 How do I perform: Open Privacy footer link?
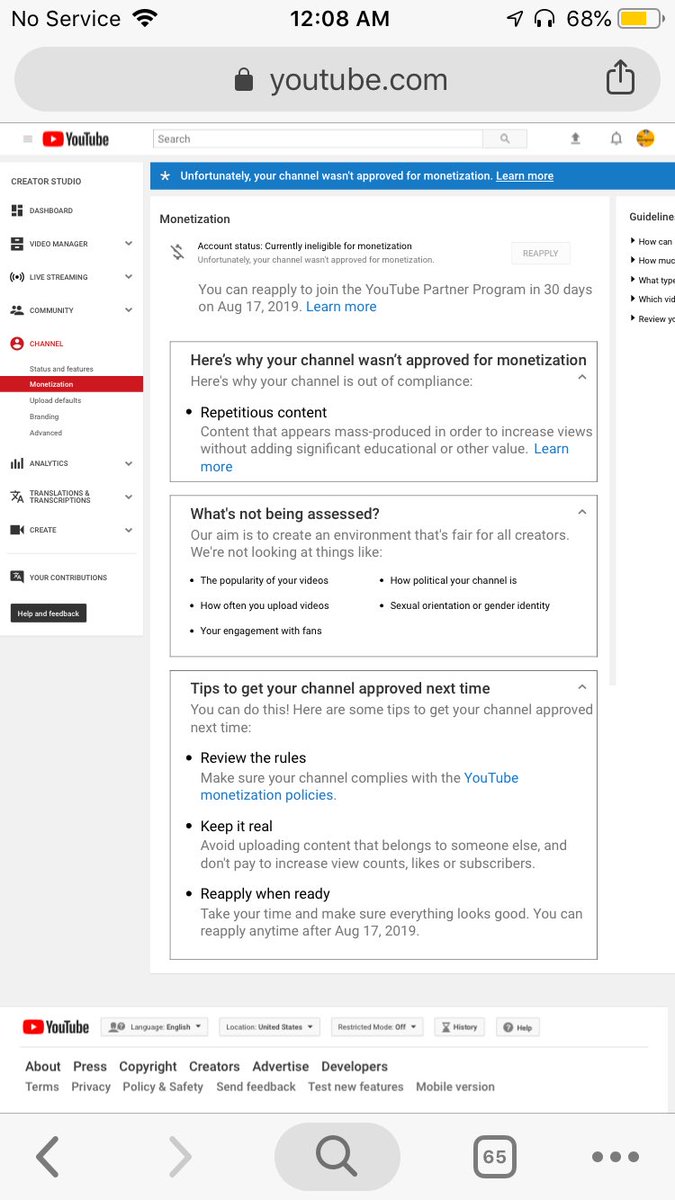91,1087
